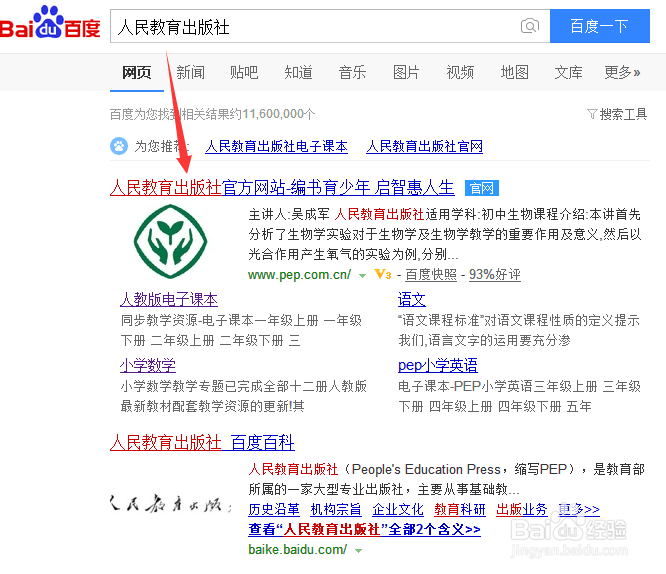This screenshot has height=574, width=666.
Task: Click the 百度一下 search button
Action: pyautogui.click(x=600, y=26)
